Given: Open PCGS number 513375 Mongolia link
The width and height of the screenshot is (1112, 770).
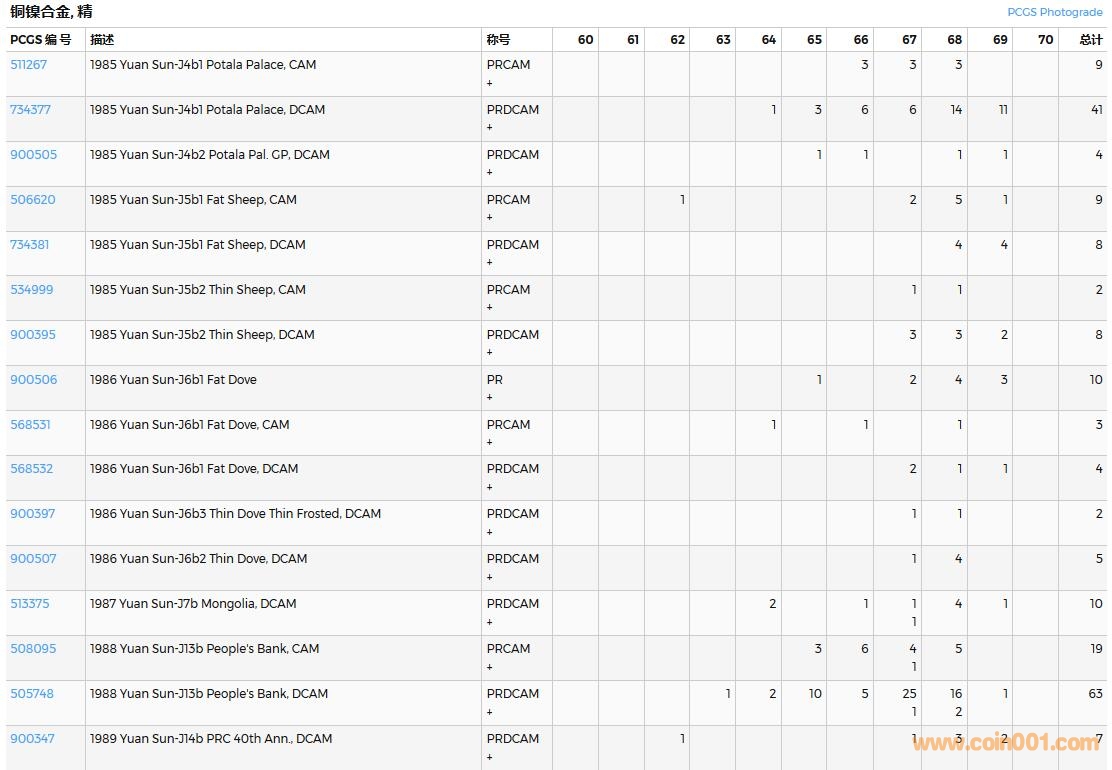Looking at the screenshot, I should [x=29, y=604].
